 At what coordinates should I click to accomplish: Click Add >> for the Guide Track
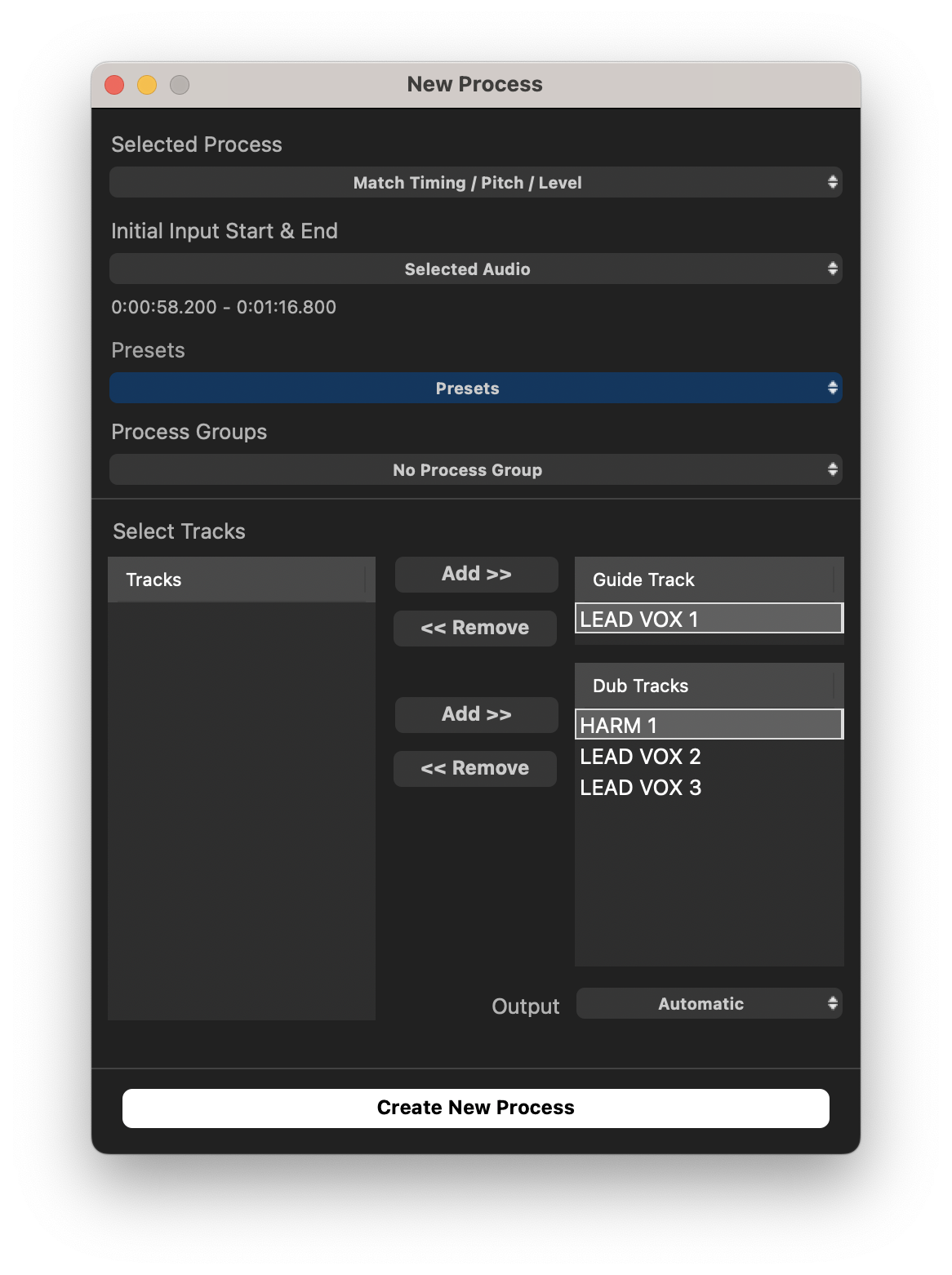476,575
